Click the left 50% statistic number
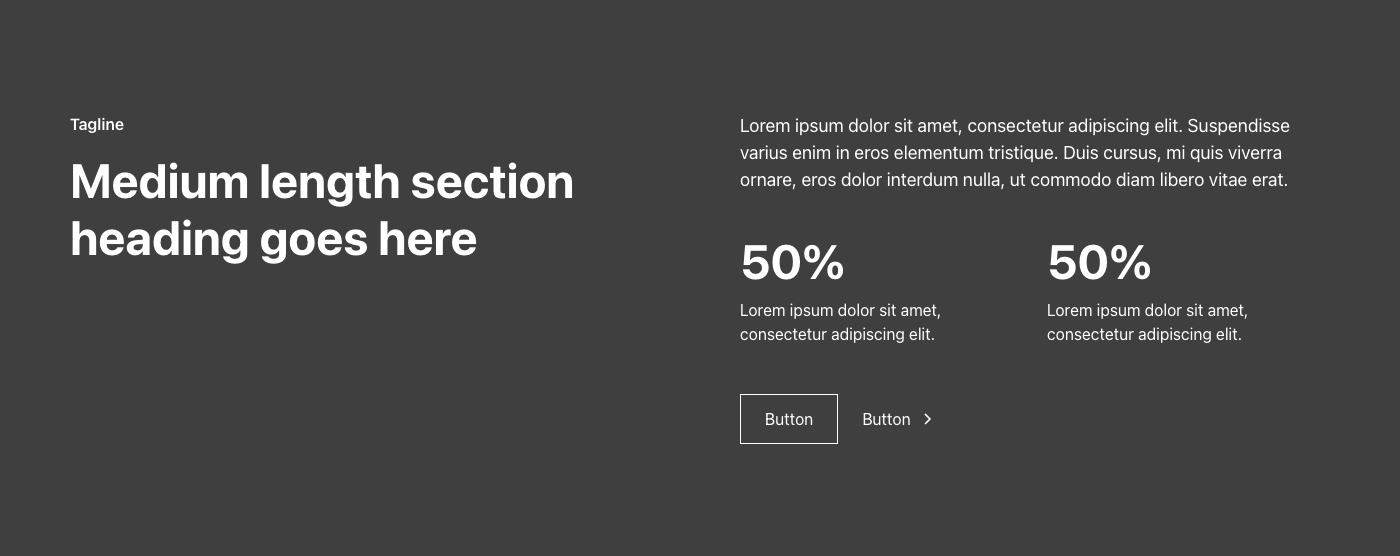 coord(791,263)
